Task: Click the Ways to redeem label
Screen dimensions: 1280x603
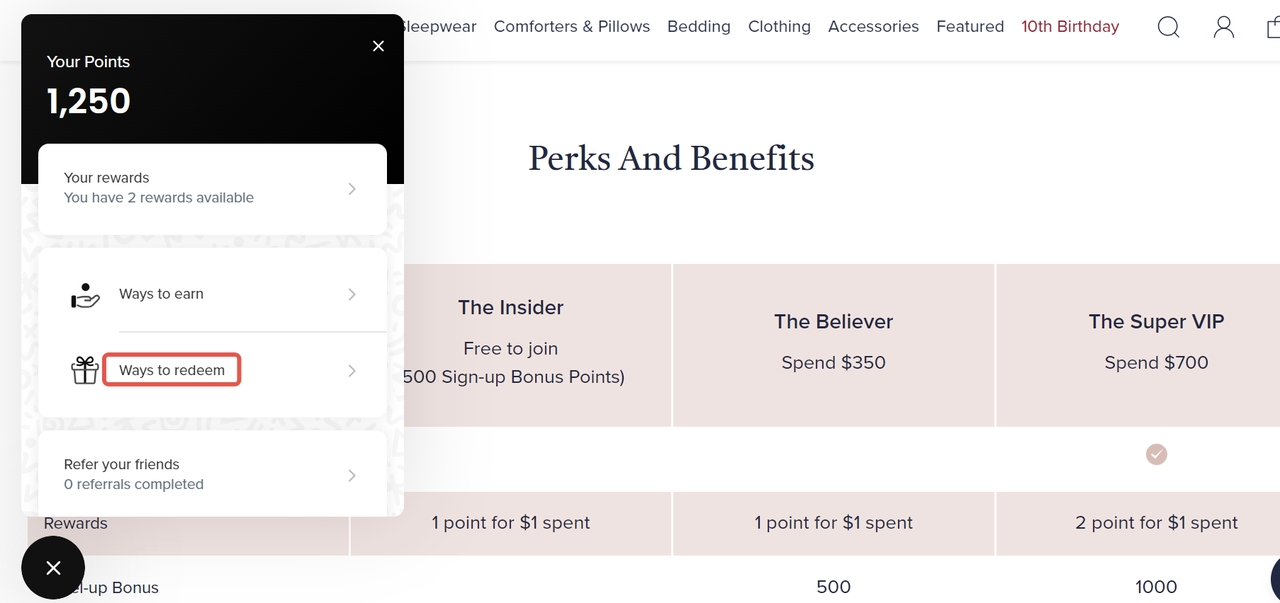Action: pyautogui.click(x=172, y=370)
